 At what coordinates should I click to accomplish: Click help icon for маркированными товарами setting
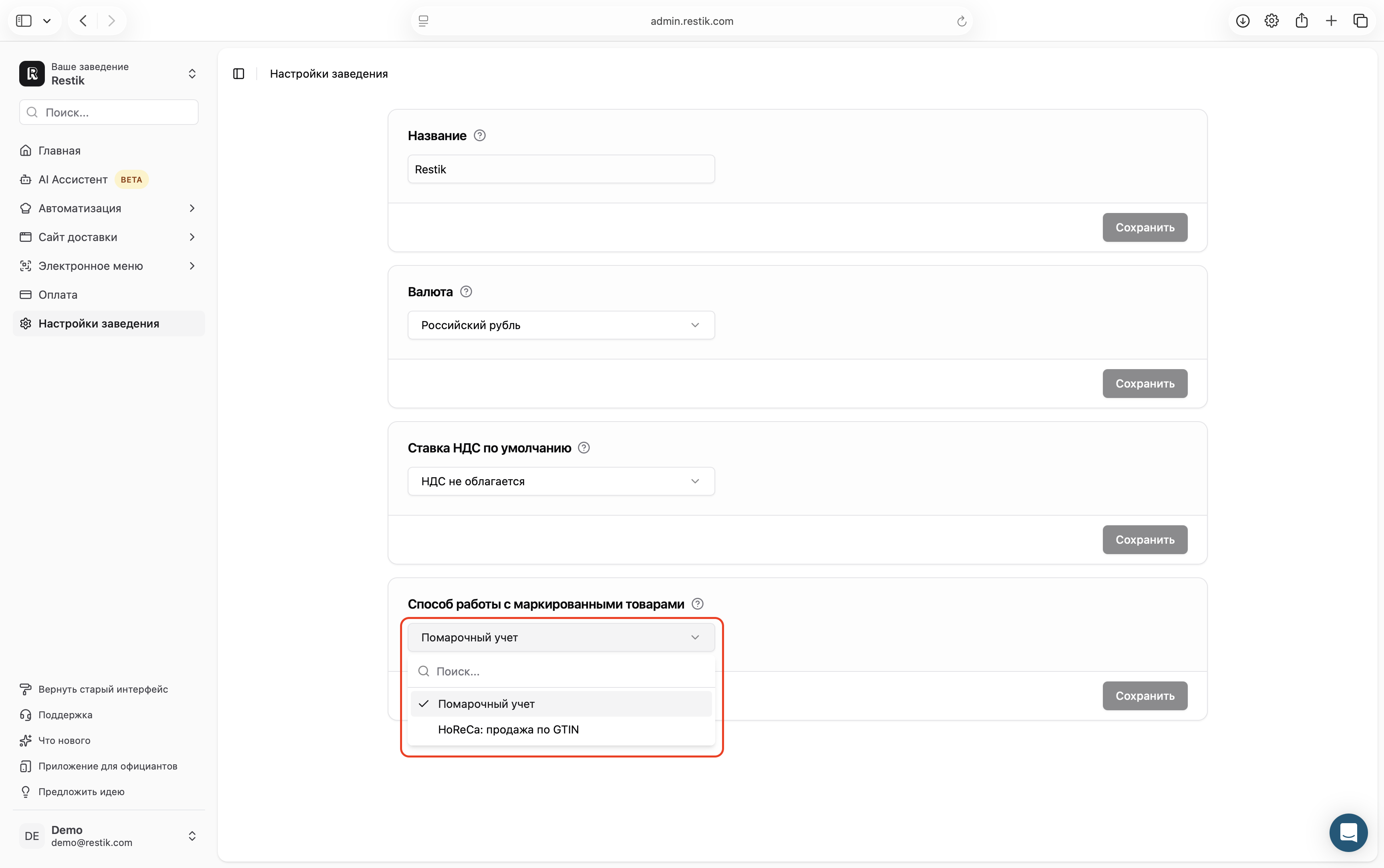click(698, 604)
